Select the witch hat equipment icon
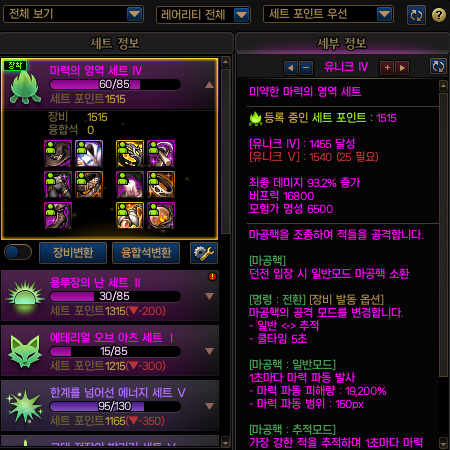450x450 pixels. pyautogui.click(x=58, y=154)
